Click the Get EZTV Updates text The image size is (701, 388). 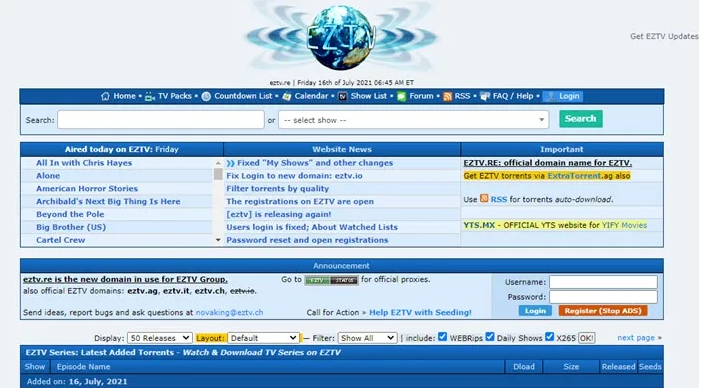664,36
